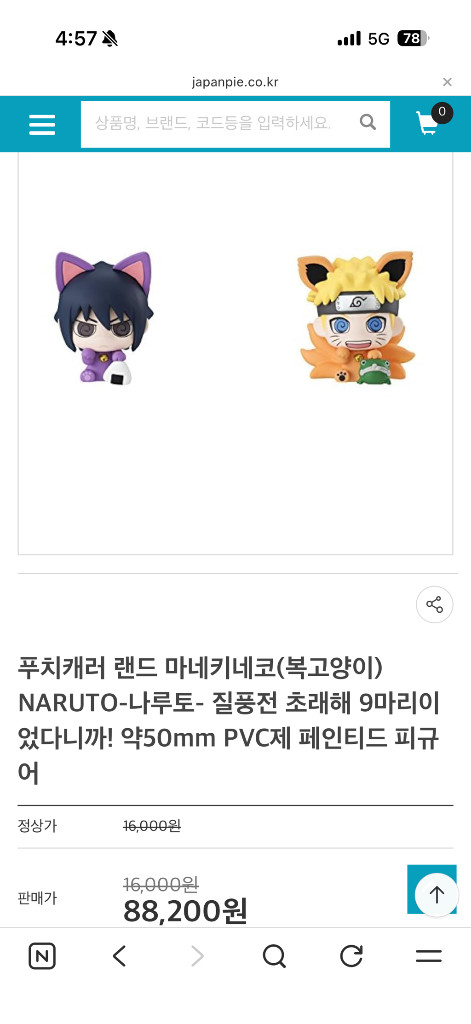
Task: Tap the Naver N home icon
Action: 42,957
